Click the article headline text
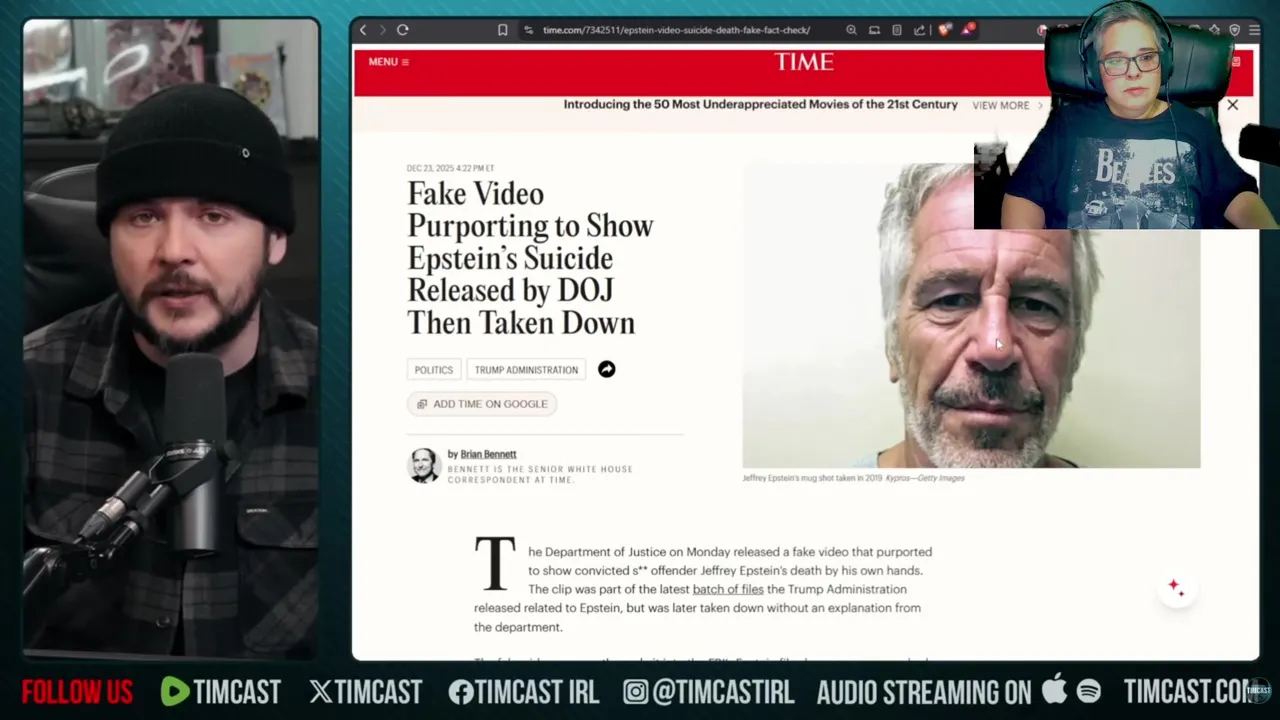Image resolution: width=1280 pixels, height=720 pixels. click(x=530, y=258)
